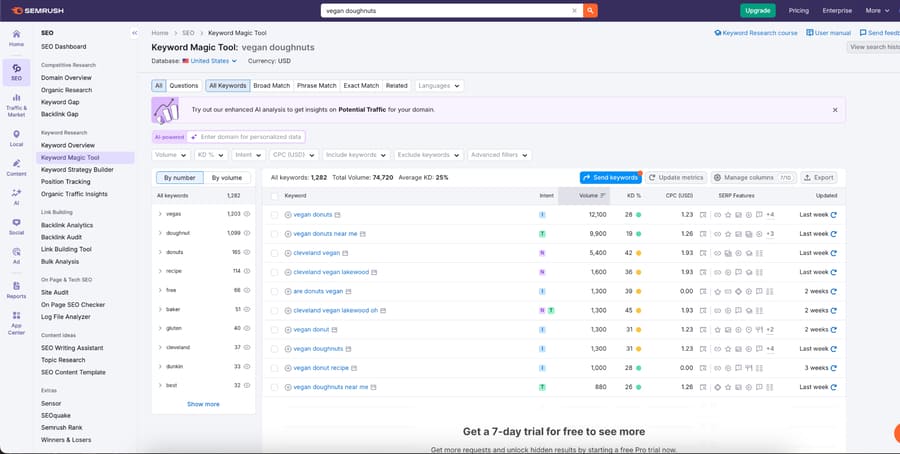The width and height of the screenshot is (900, 454).
Task: Open the CPC (USD) filter dropdown
Action: point(294,155)
